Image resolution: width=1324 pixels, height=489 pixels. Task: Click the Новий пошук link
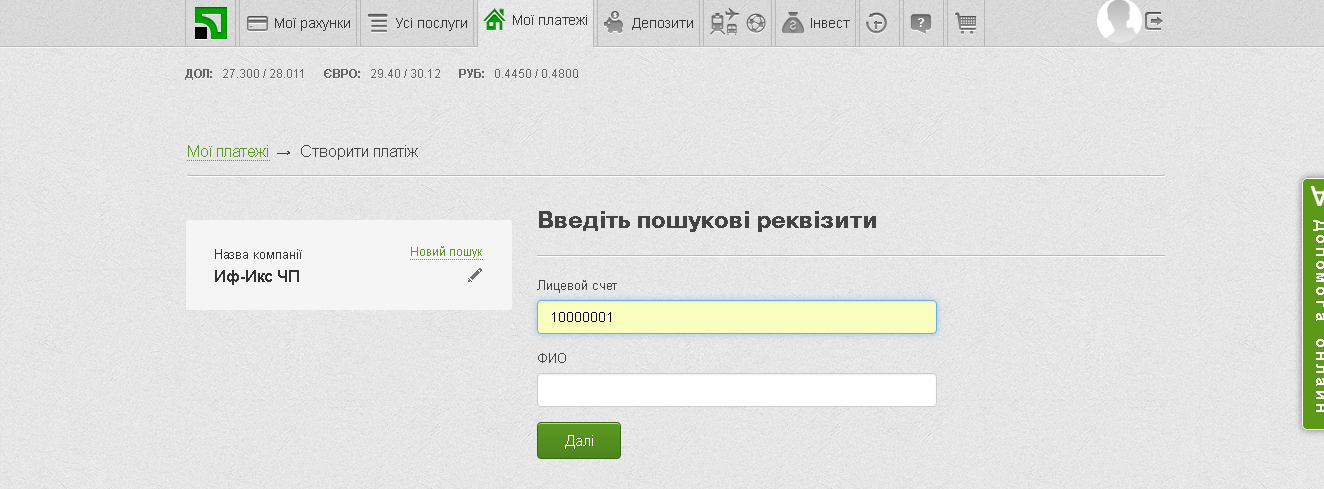click(x=446, y=252)
